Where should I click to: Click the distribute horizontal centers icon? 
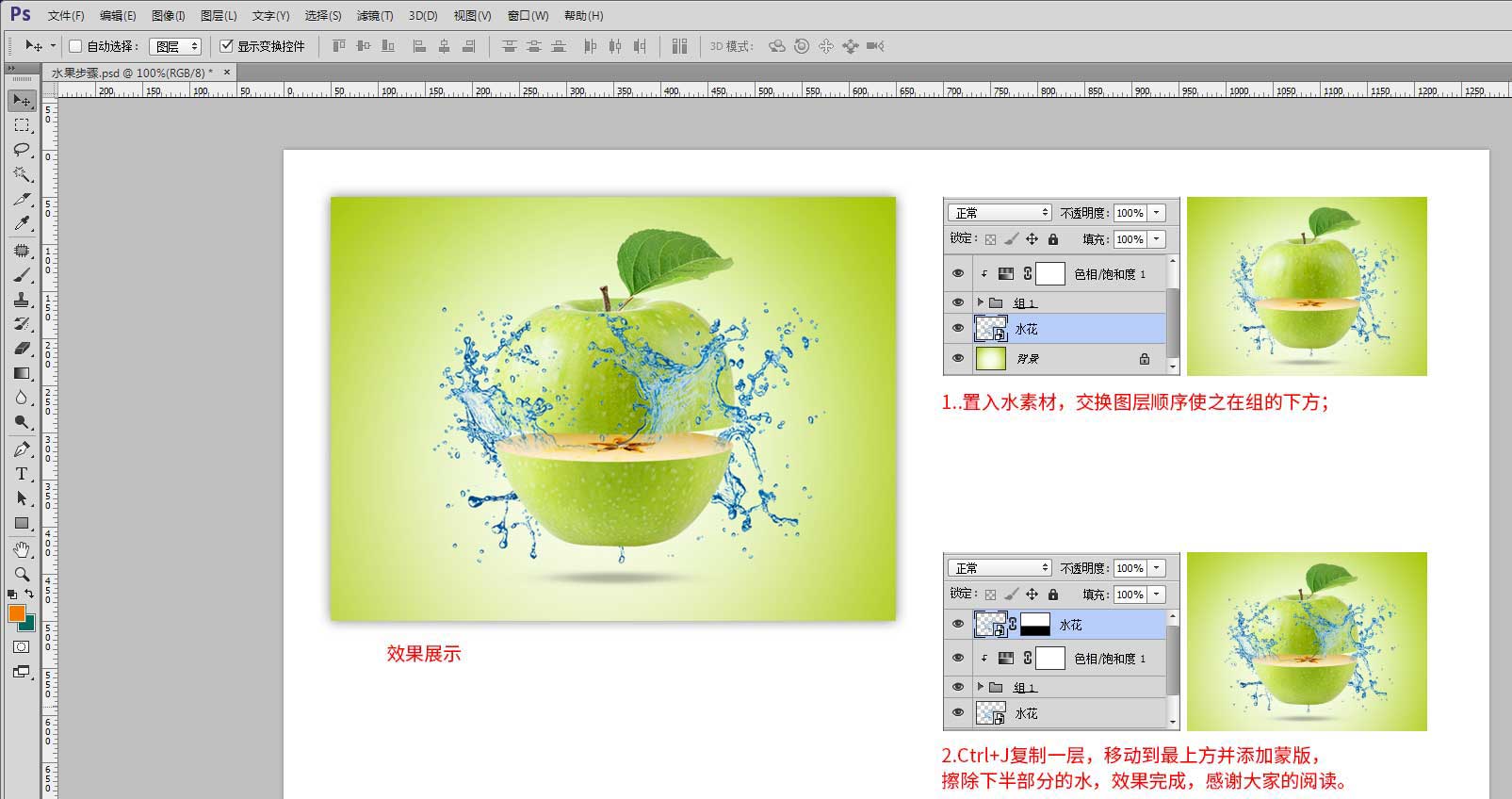[616, 46]
